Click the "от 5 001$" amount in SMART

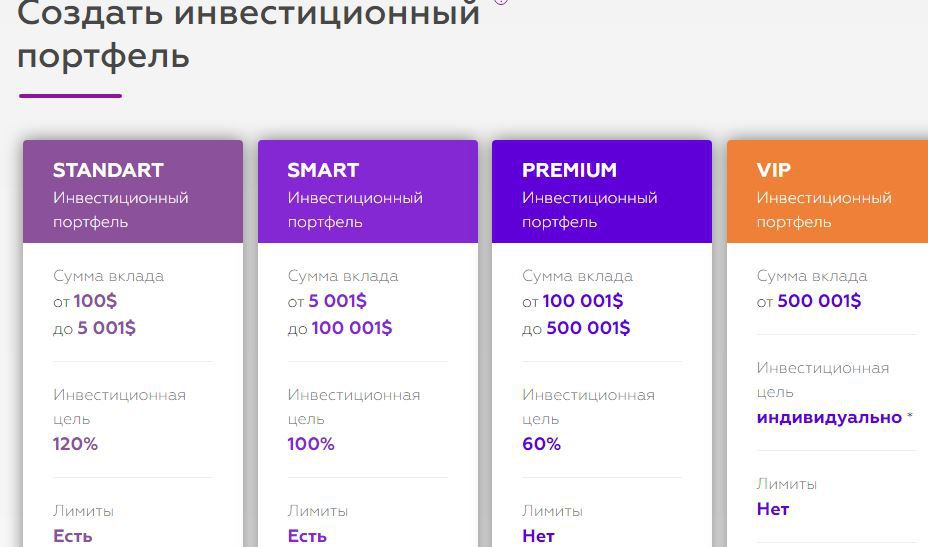pos(327,301)
